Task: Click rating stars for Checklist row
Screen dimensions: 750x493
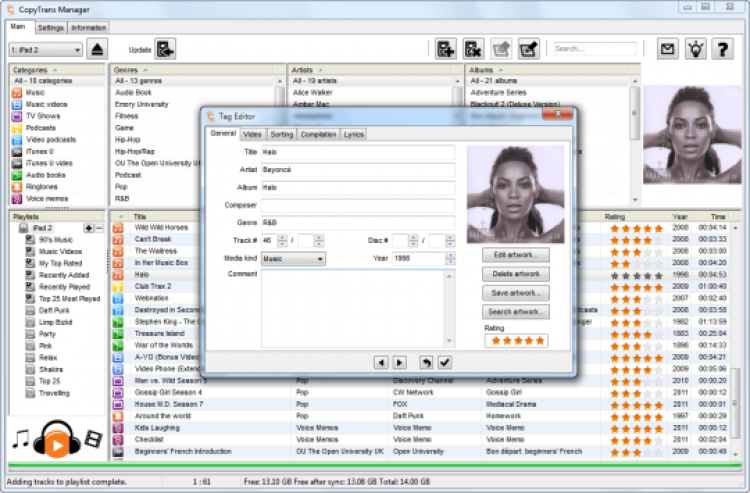Action: pyautogui.click(x=637, y=440)
